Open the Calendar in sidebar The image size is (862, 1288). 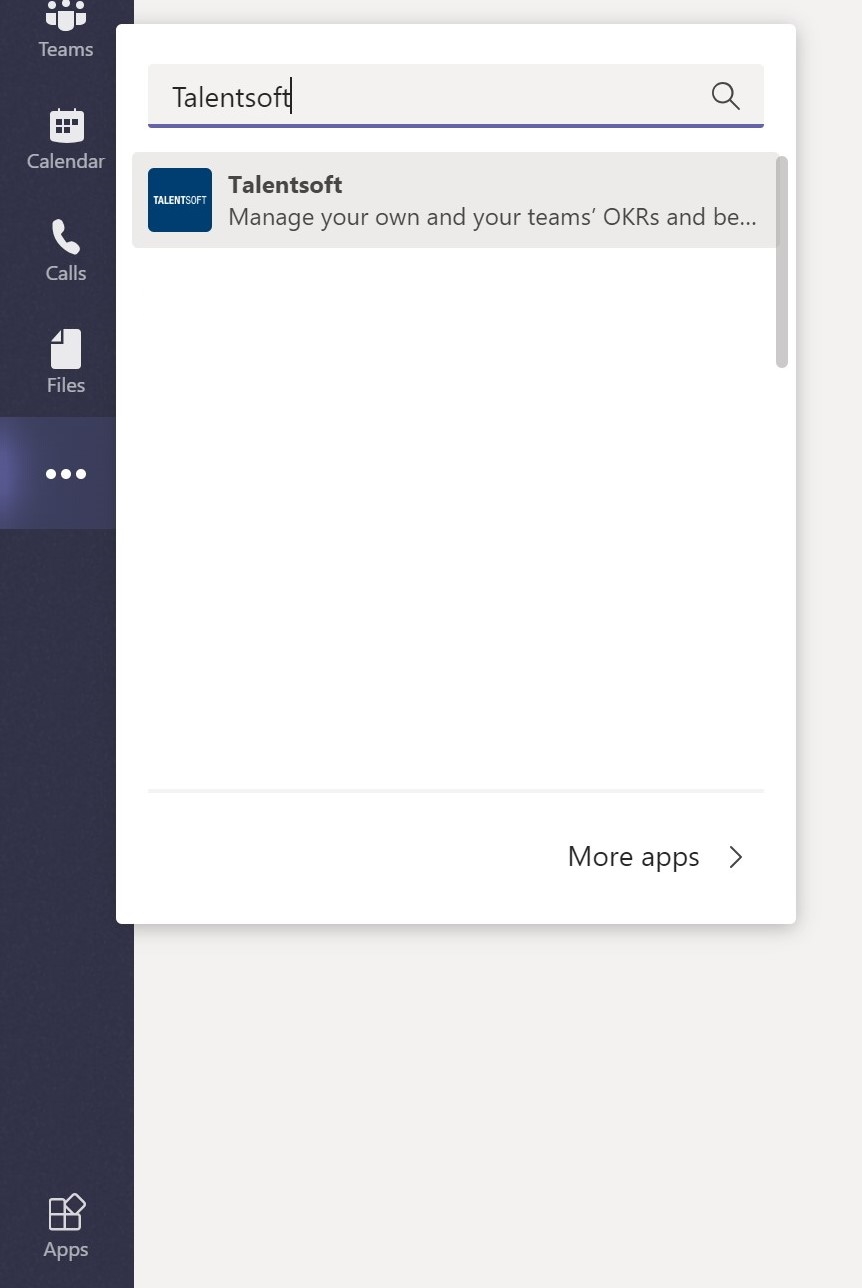tap(66, 139)
